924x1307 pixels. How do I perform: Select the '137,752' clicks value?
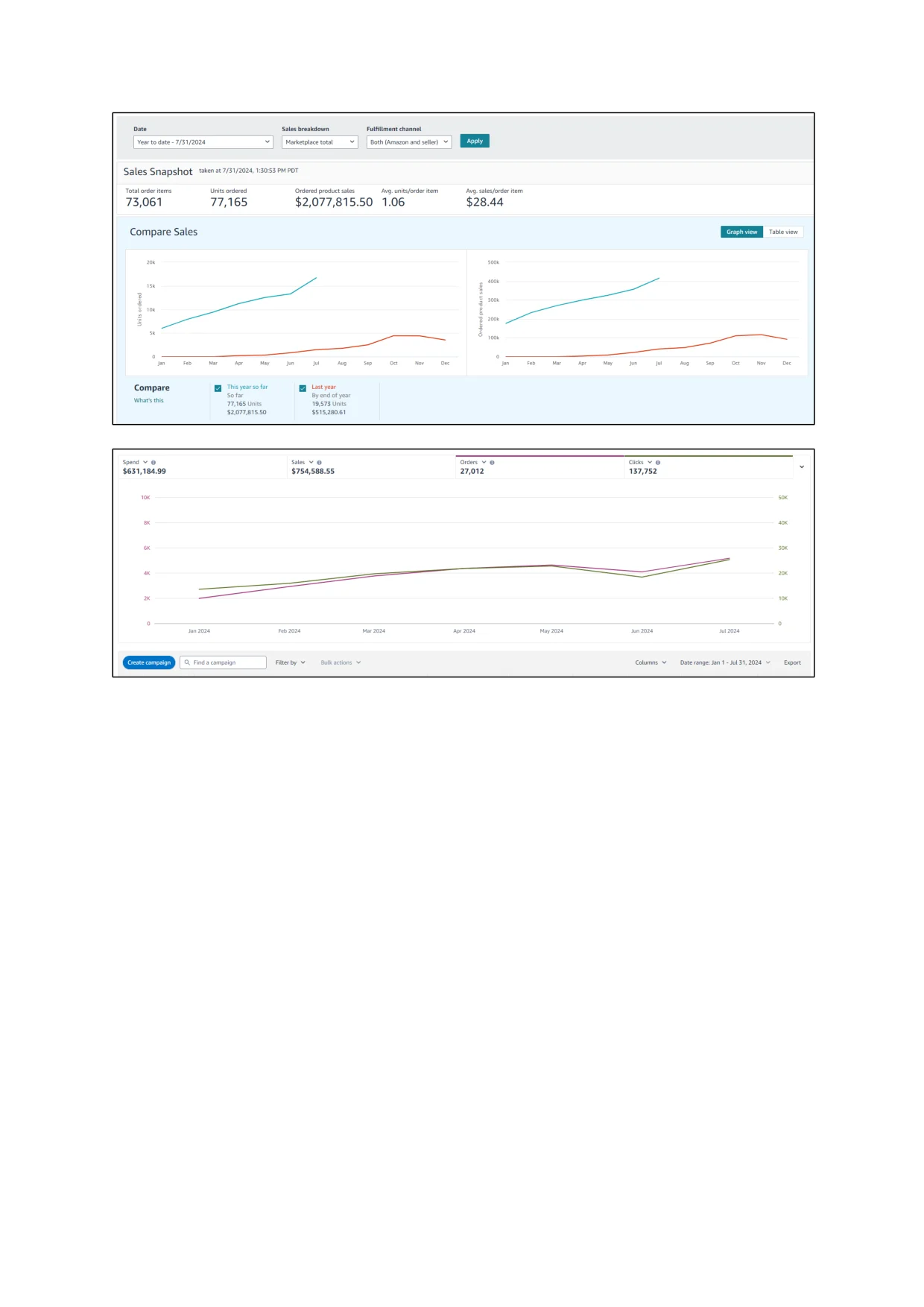click(643, 472)
